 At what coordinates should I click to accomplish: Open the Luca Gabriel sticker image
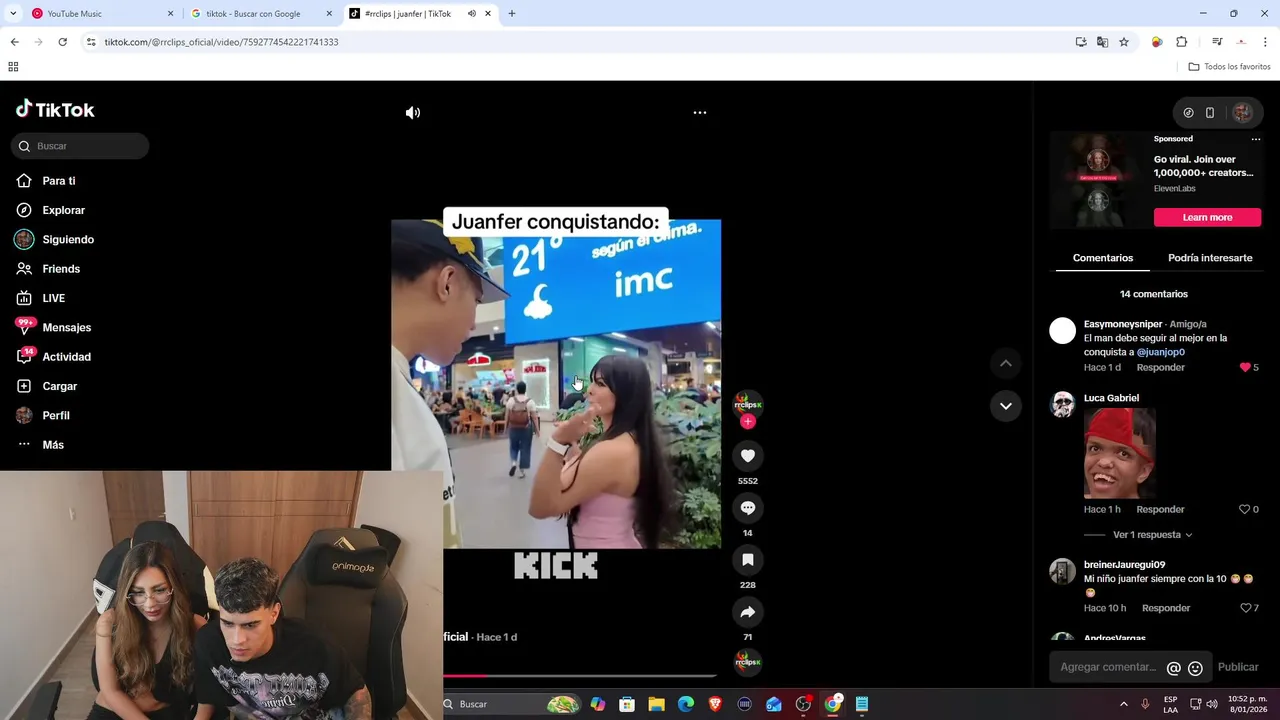1119,453
